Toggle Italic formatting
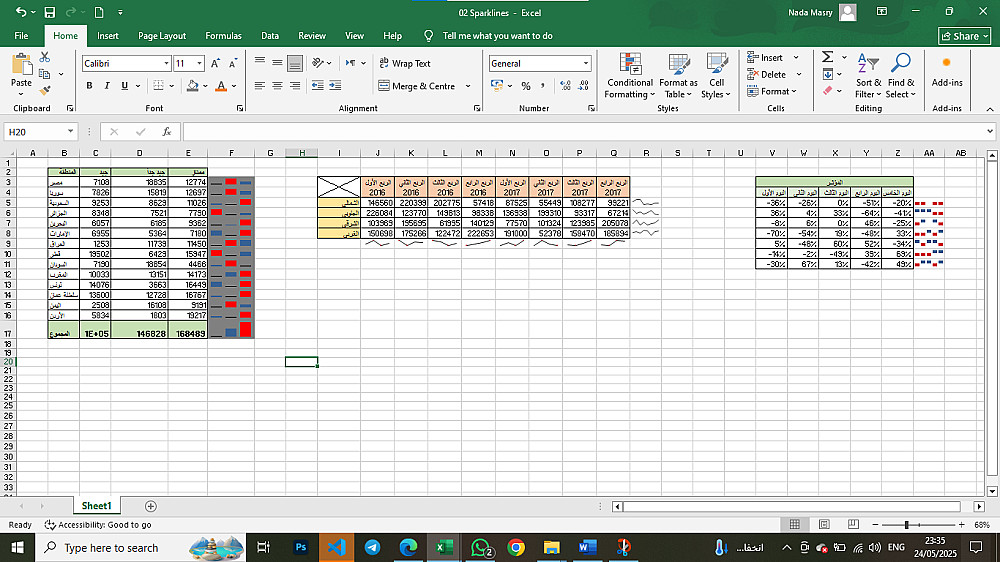 (x=107, y=85)
